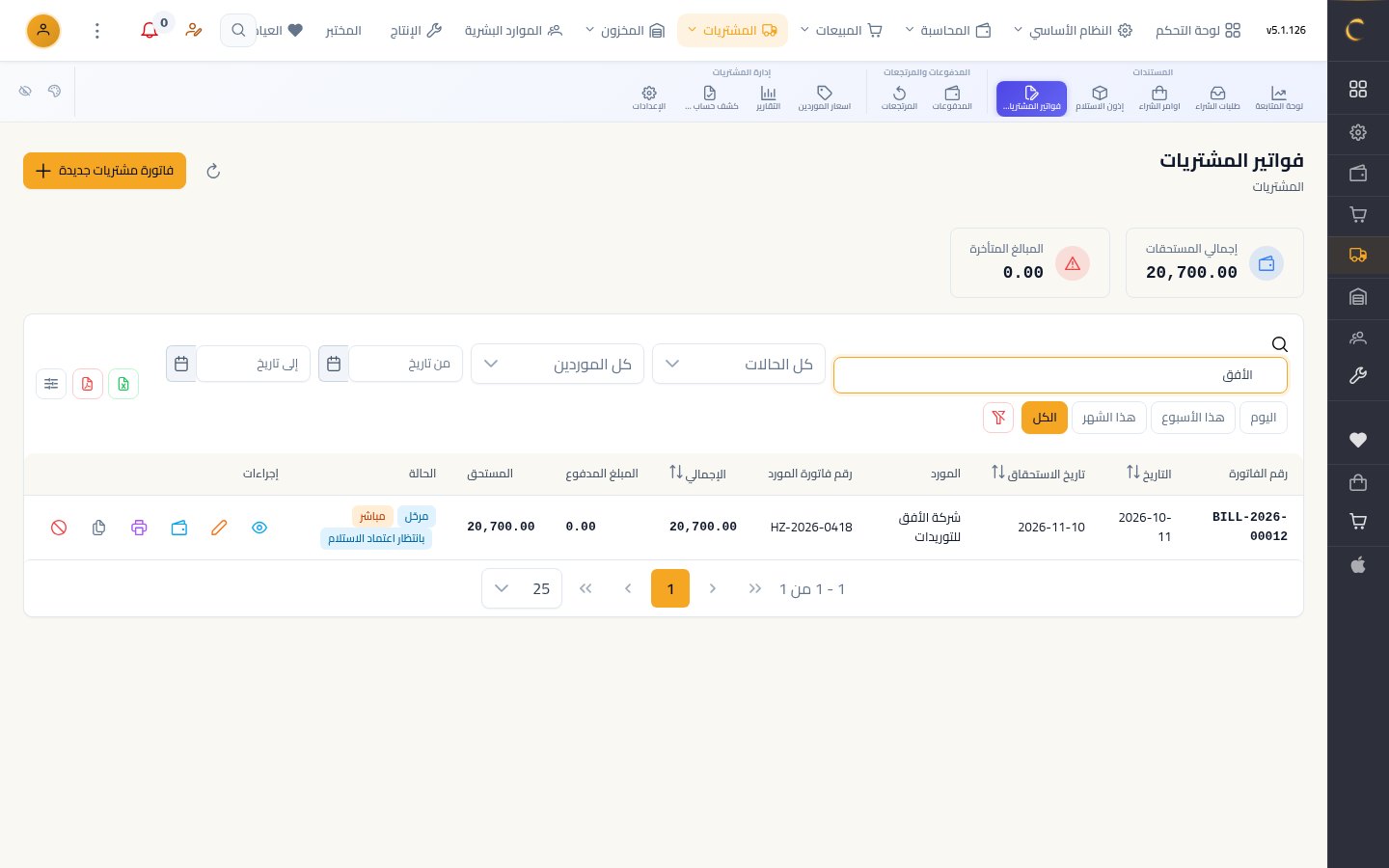Duplicate invoice BILL-2026-00012 with copy icon
This screenshot has width=1389, height=868.
click(x=98, y=528)
